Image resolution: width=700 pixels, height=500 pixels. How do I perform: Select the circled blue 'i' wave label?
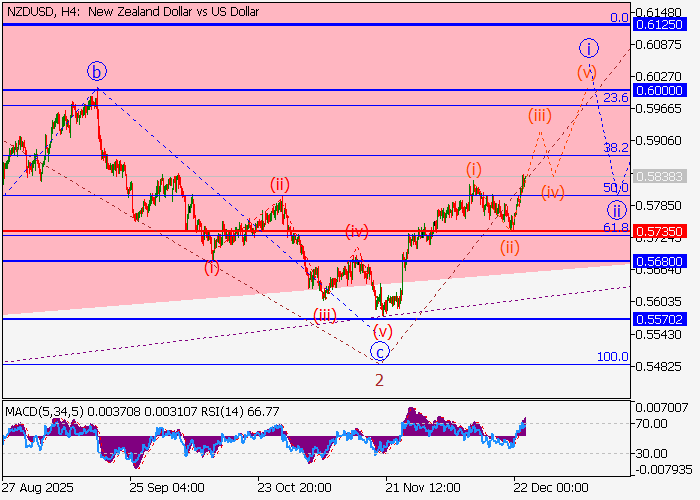pyautogui.click(x=589, y=47)
